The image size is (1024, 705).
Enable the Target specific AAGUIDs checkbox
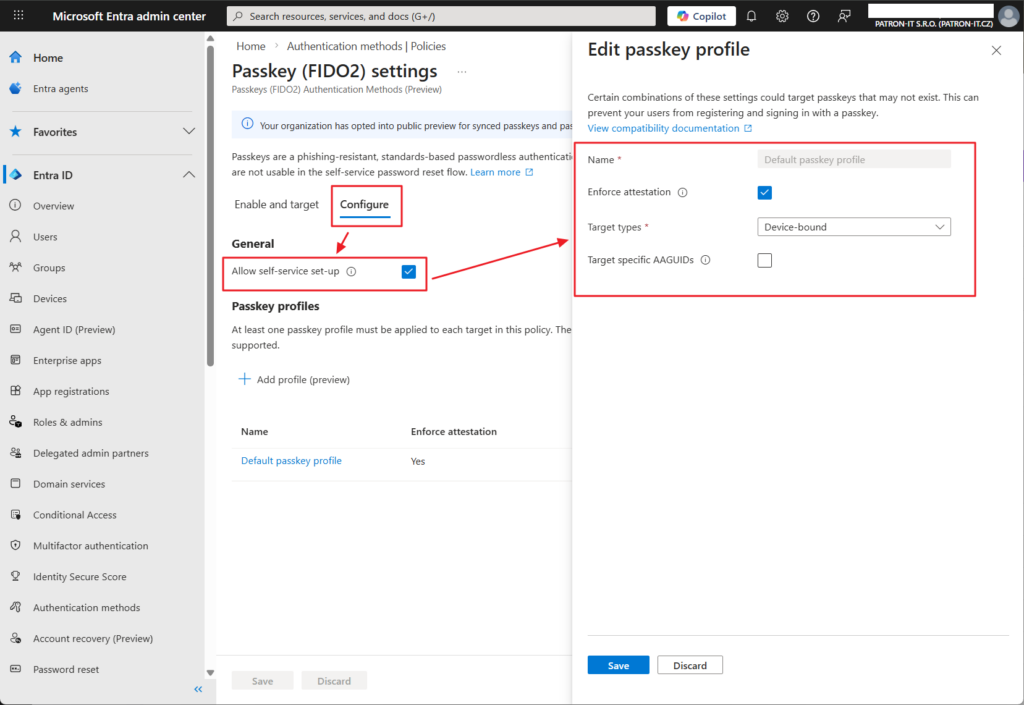[x=765, y=260]
